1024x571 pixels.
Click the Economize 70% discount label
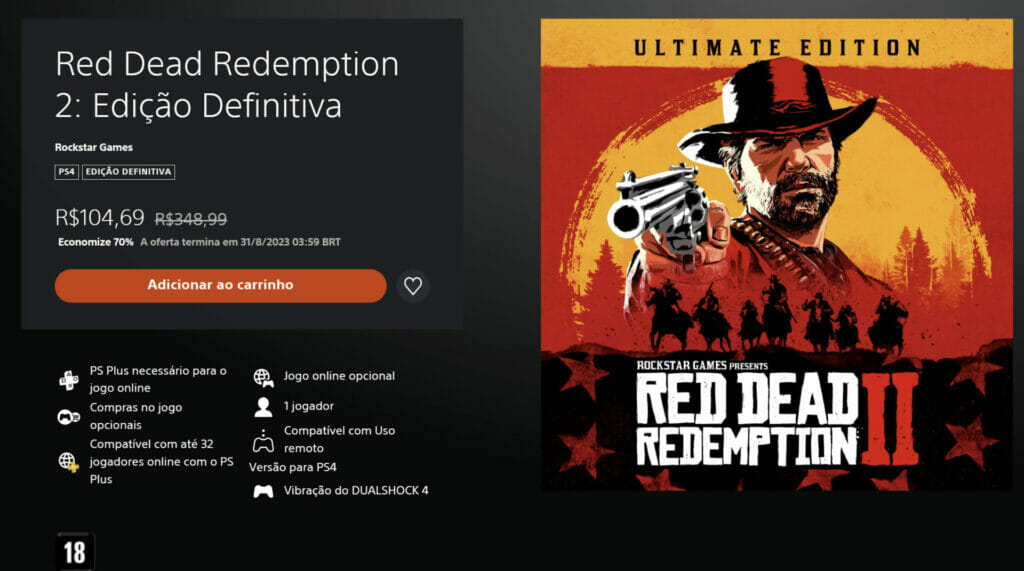95,242
